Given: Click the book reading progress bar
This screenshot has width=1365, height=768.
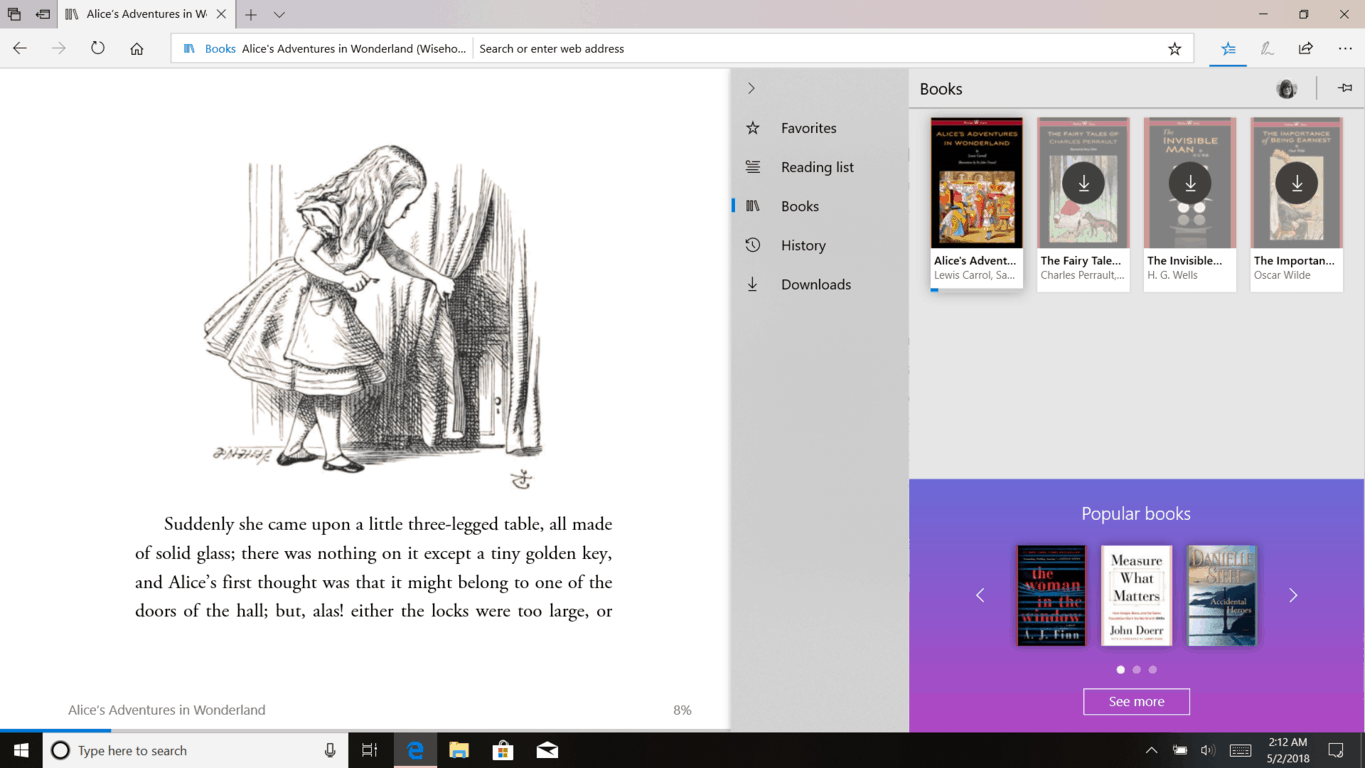Looking at the screenshot, I should 365,731.
